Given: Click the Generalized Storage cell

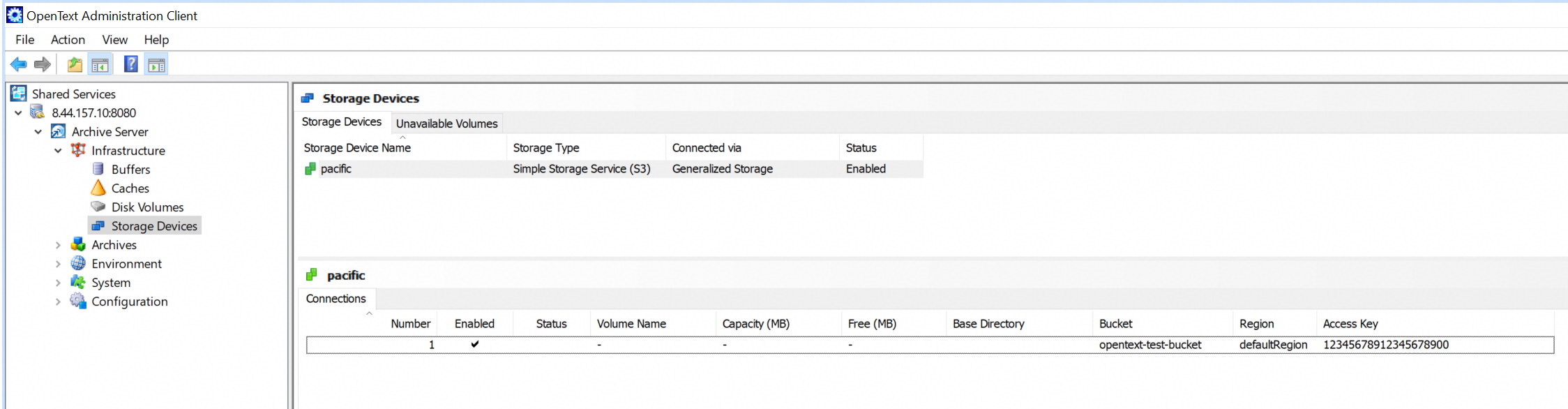Looking at the screenshot, I should coord(723,169).
